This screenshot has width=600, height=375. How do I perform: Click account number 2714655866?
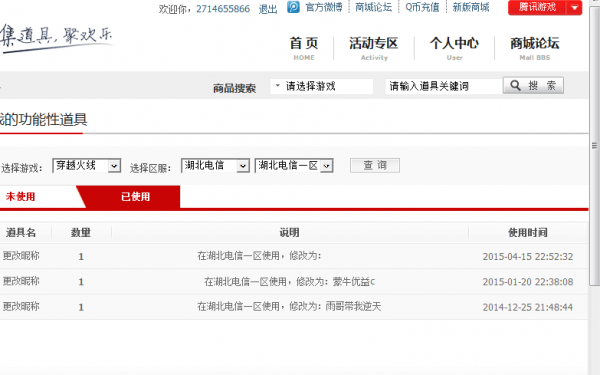point(223,9)
